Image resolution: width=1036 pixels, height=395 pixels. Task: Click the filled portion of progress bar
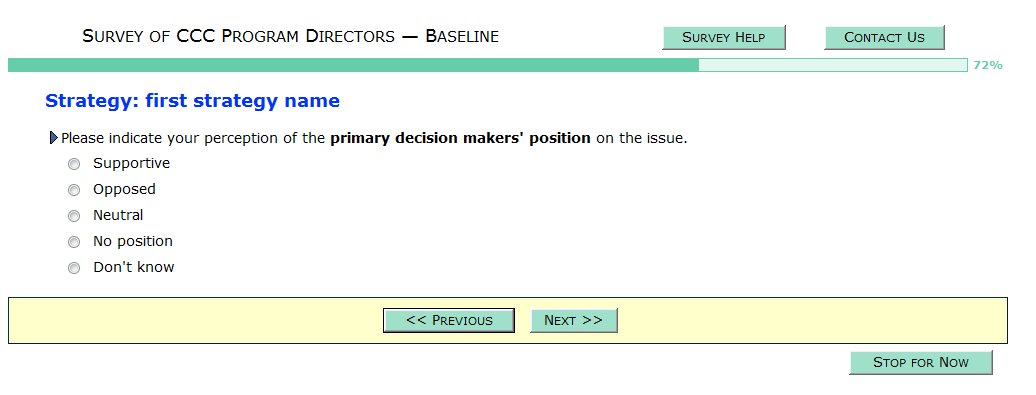(353, 65)
